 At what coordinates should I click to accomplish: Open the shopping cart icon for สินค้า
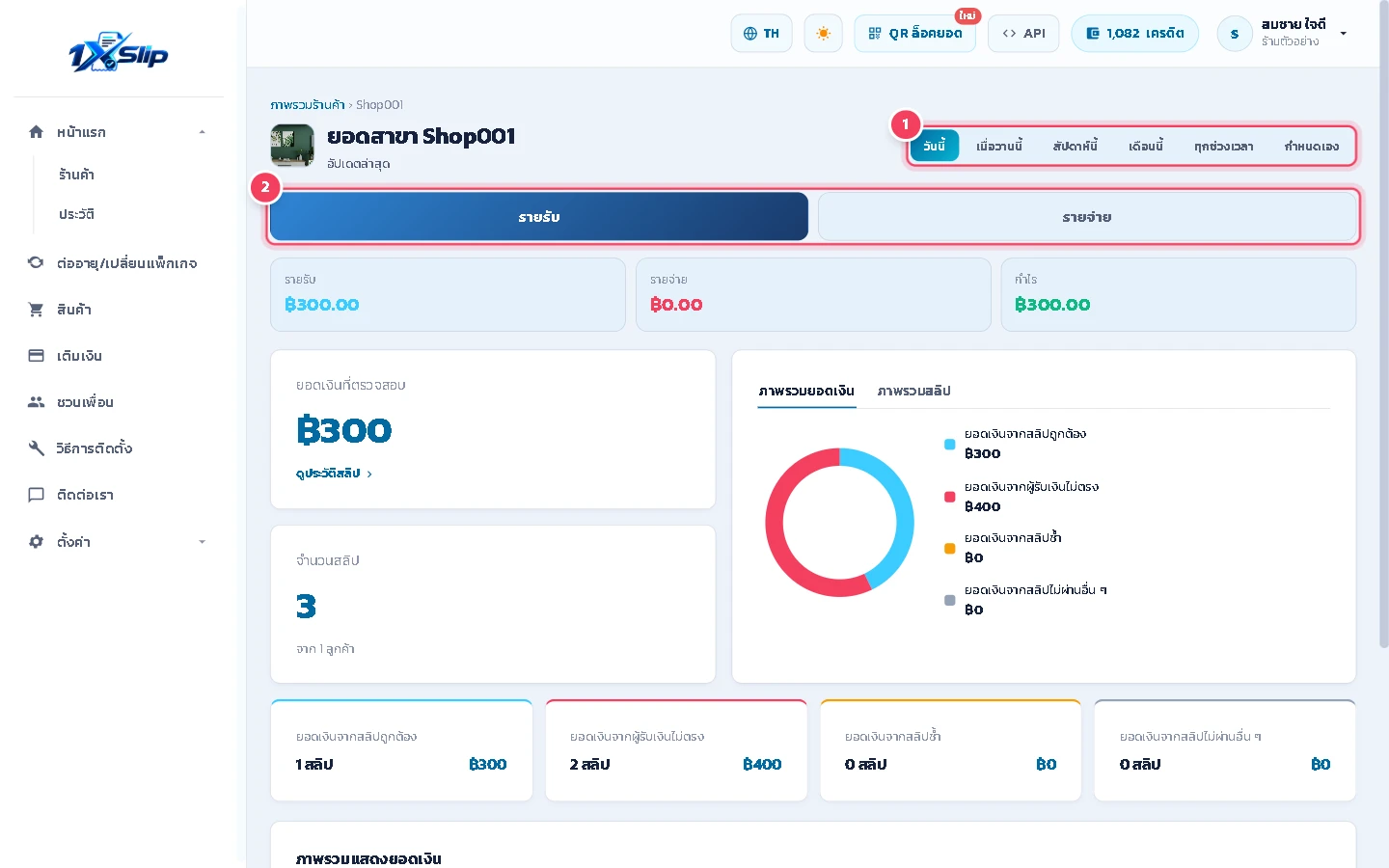[x=36, y=310]
